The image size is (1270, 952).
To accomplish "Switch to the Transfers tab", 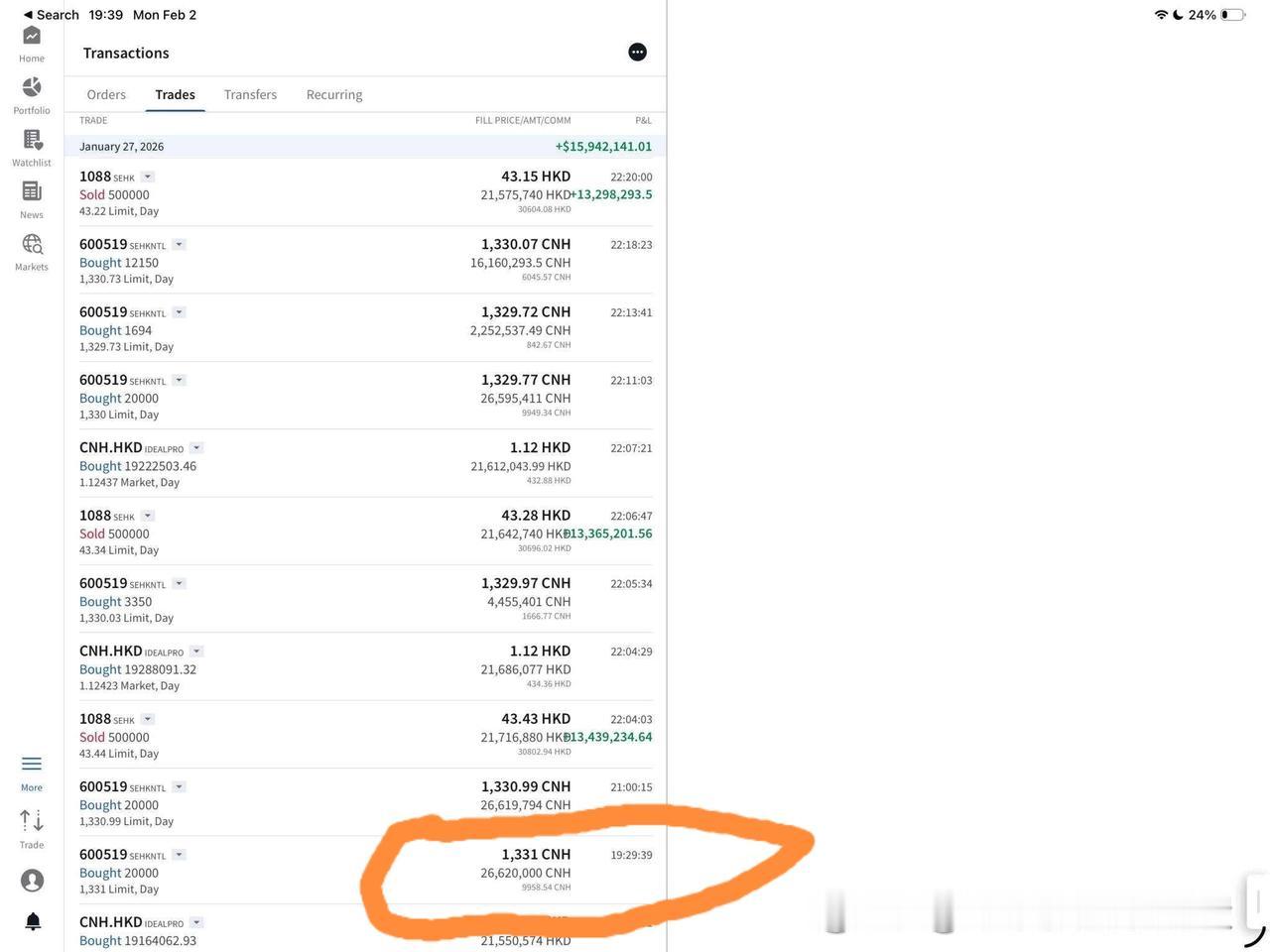I will click(x=250, y=95).
